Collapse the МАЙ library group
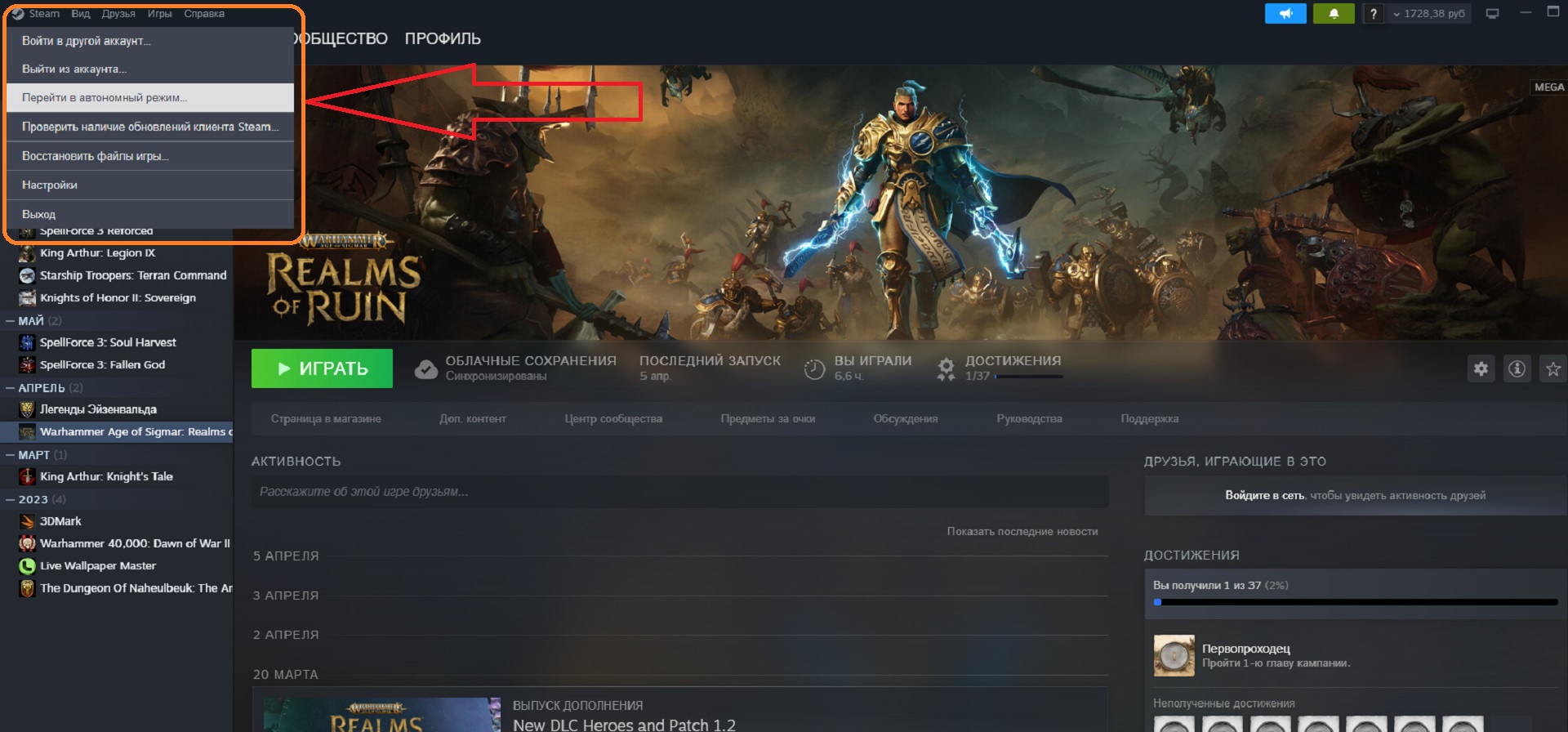The height and width of the screenshot is (732, 1568). pos(11,320)
